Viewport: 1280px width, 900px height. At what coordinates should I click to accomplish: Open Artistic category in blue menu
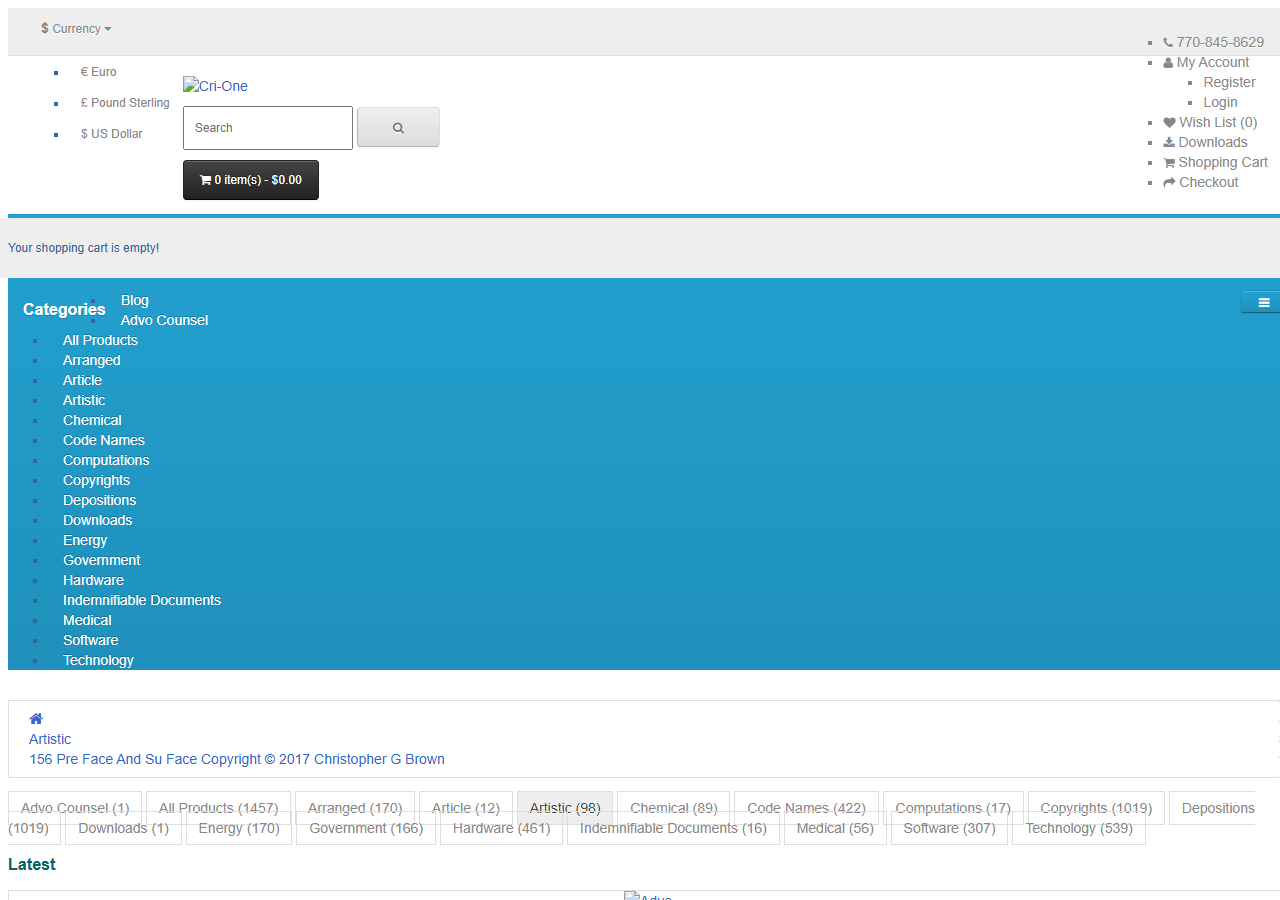84,400
